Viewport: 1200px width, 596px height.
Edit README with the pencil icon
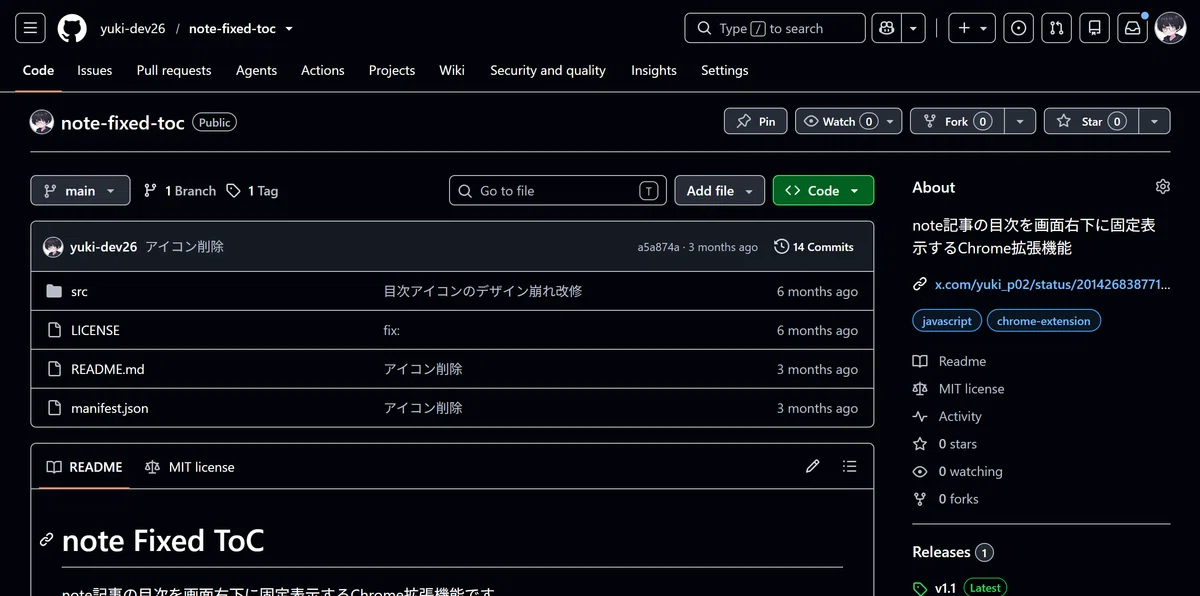click(x=813, y=466)
